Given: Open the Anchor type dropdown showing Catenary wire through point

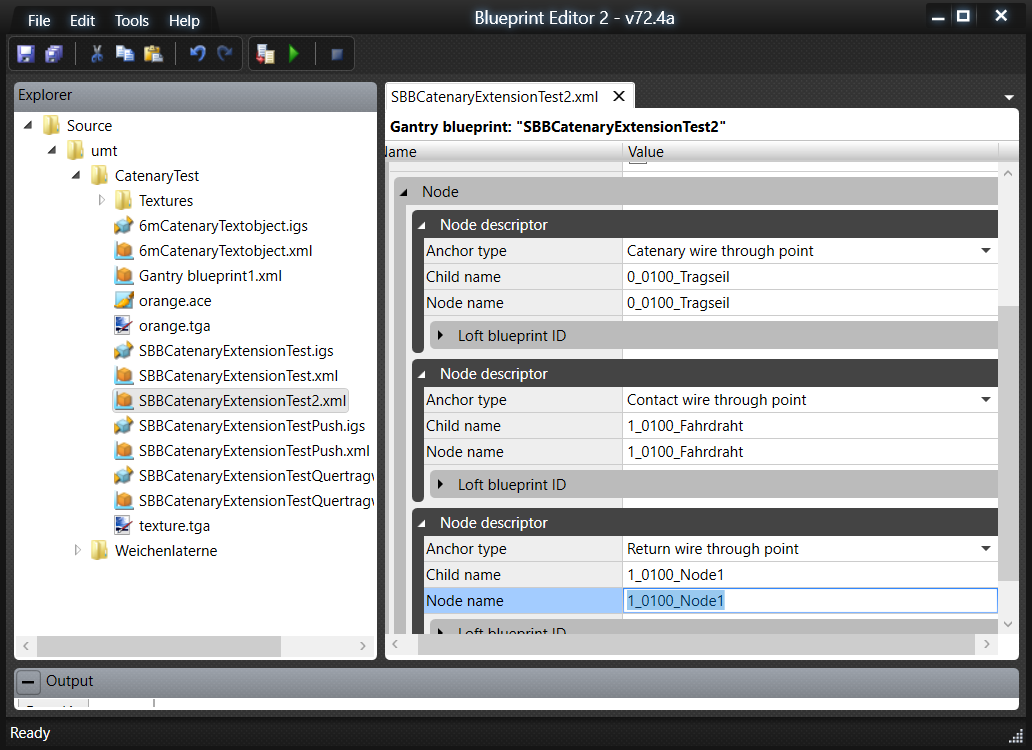Looking at the screenshot, I should tap(985, 251).
